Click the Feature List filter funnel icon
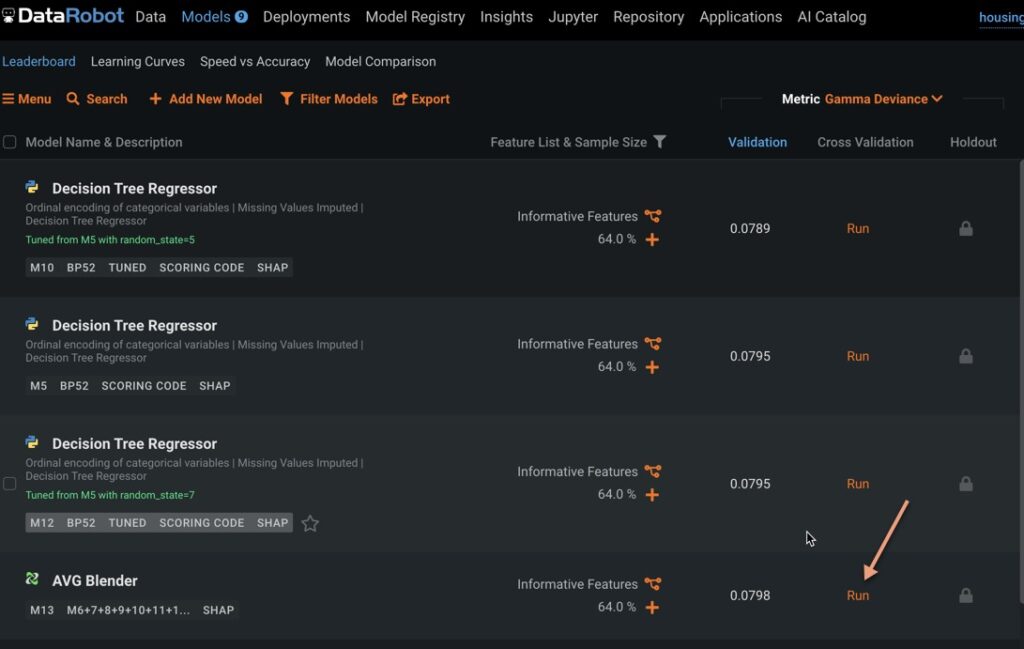Viewport: 1024px width, 649px height. (x=660, y=142)
